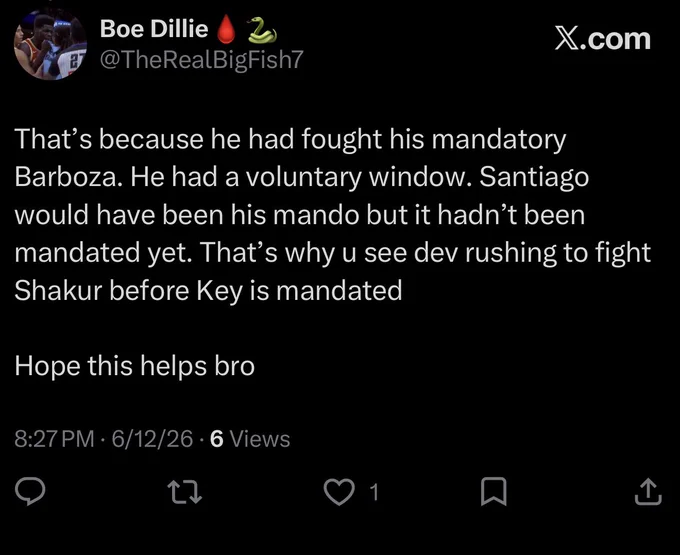Click the like count number 1
Screen dimensions: 680x555
[x=374, y=492]
